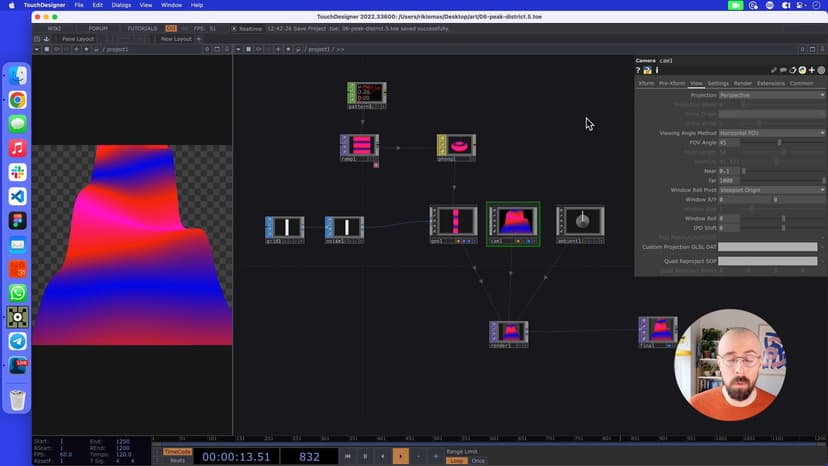Open the operator help question mark icon
This screenshot has height=466, width=828.
tap(640, 71)
